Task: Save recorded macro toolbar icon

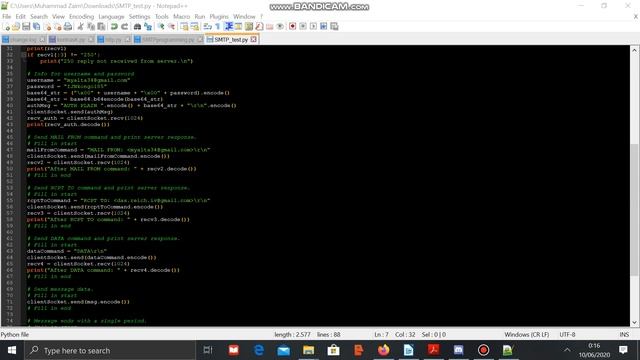Action: click(334, 27)
